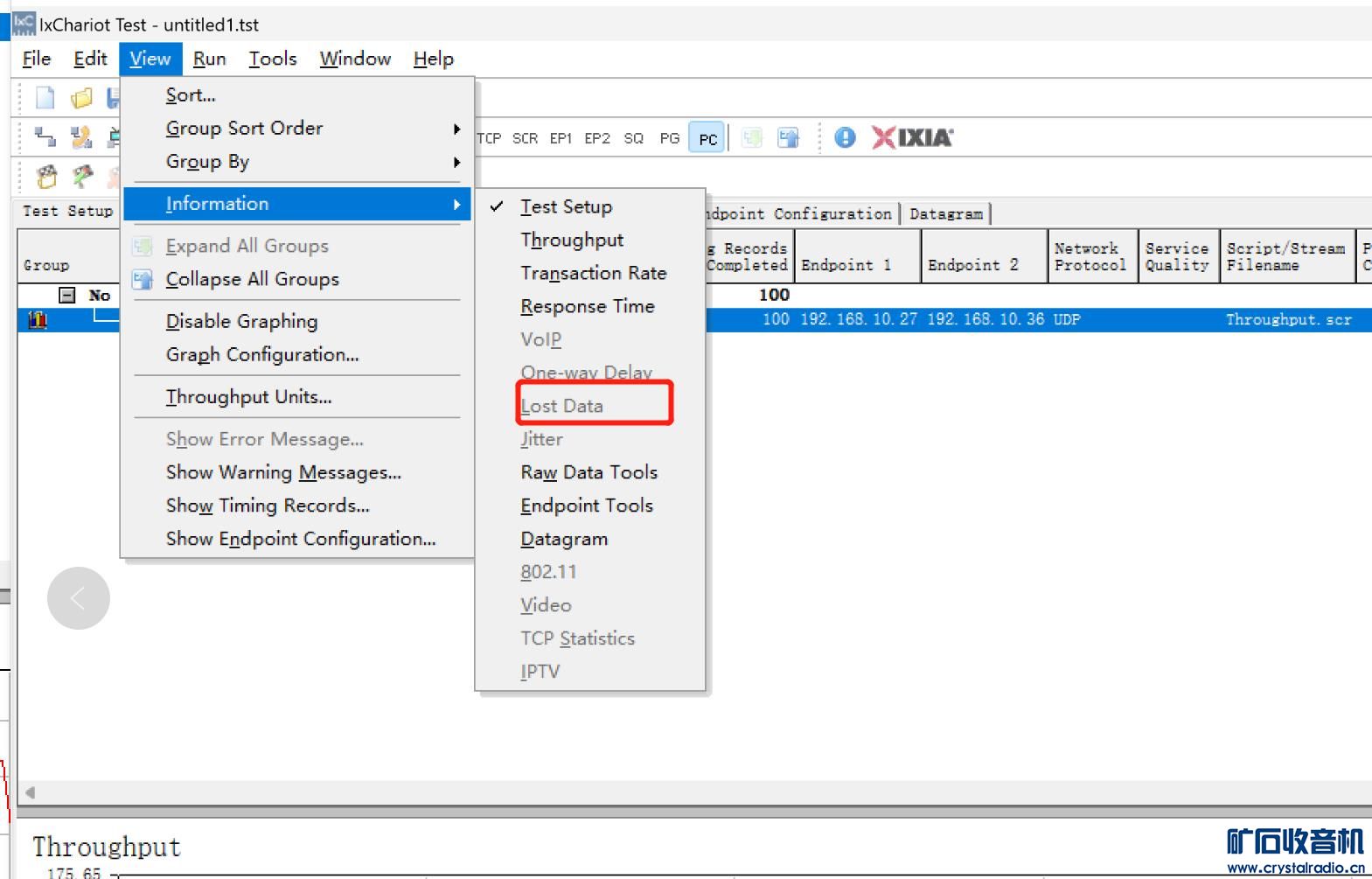Open the Tools menu

(x=273, y=59)
